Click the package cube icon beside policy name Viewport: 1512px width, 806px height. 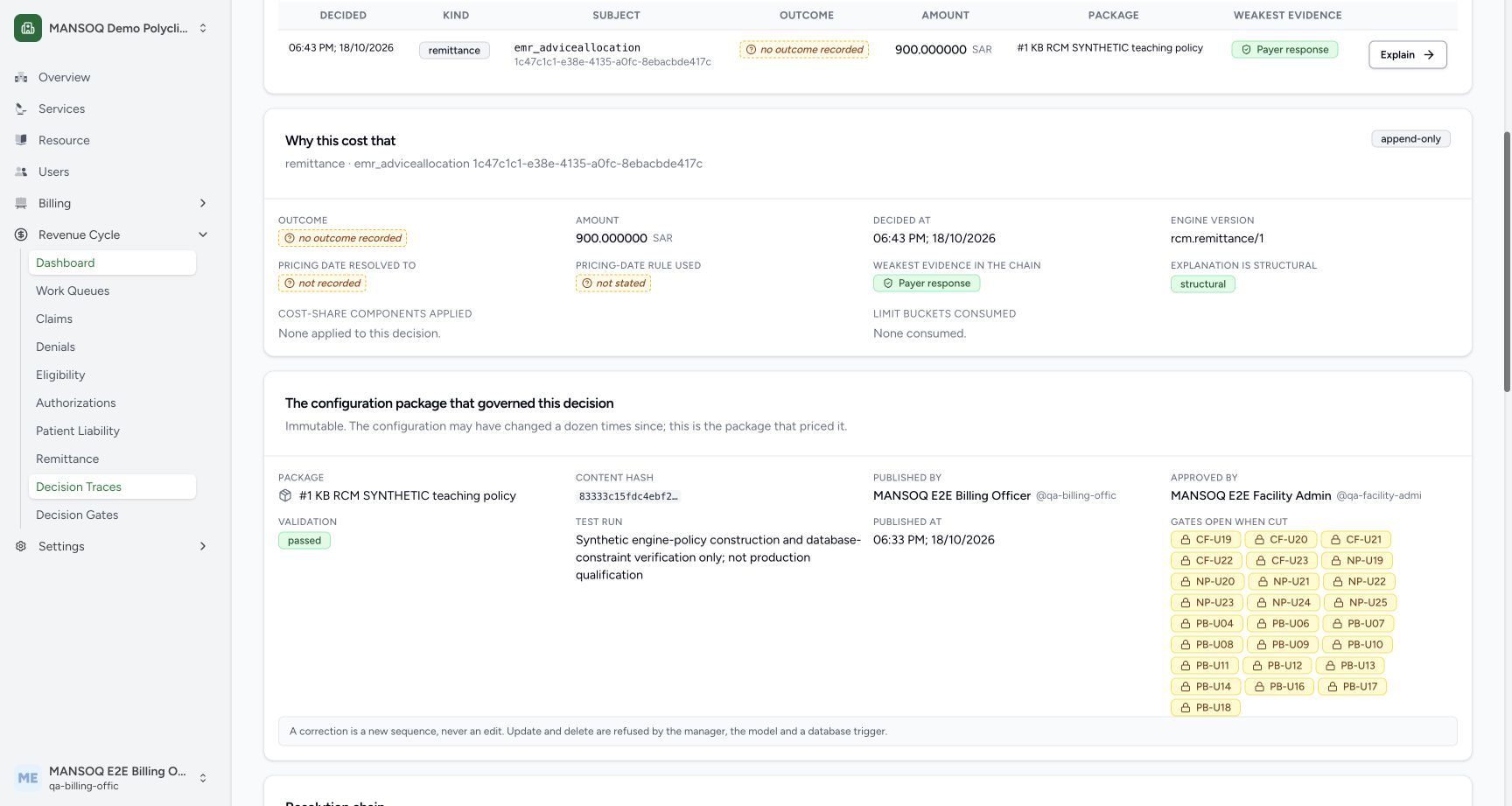[x=285, y=495]
